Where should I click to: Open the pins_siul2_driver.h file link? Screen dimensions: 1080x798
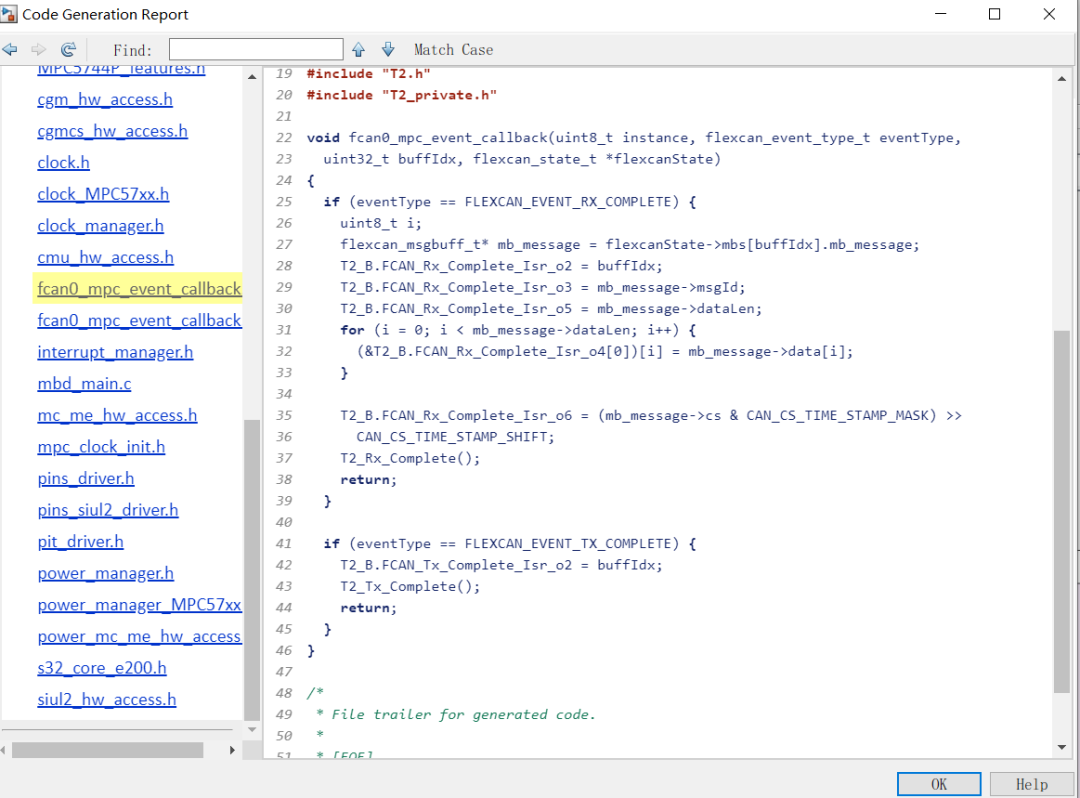108,510
